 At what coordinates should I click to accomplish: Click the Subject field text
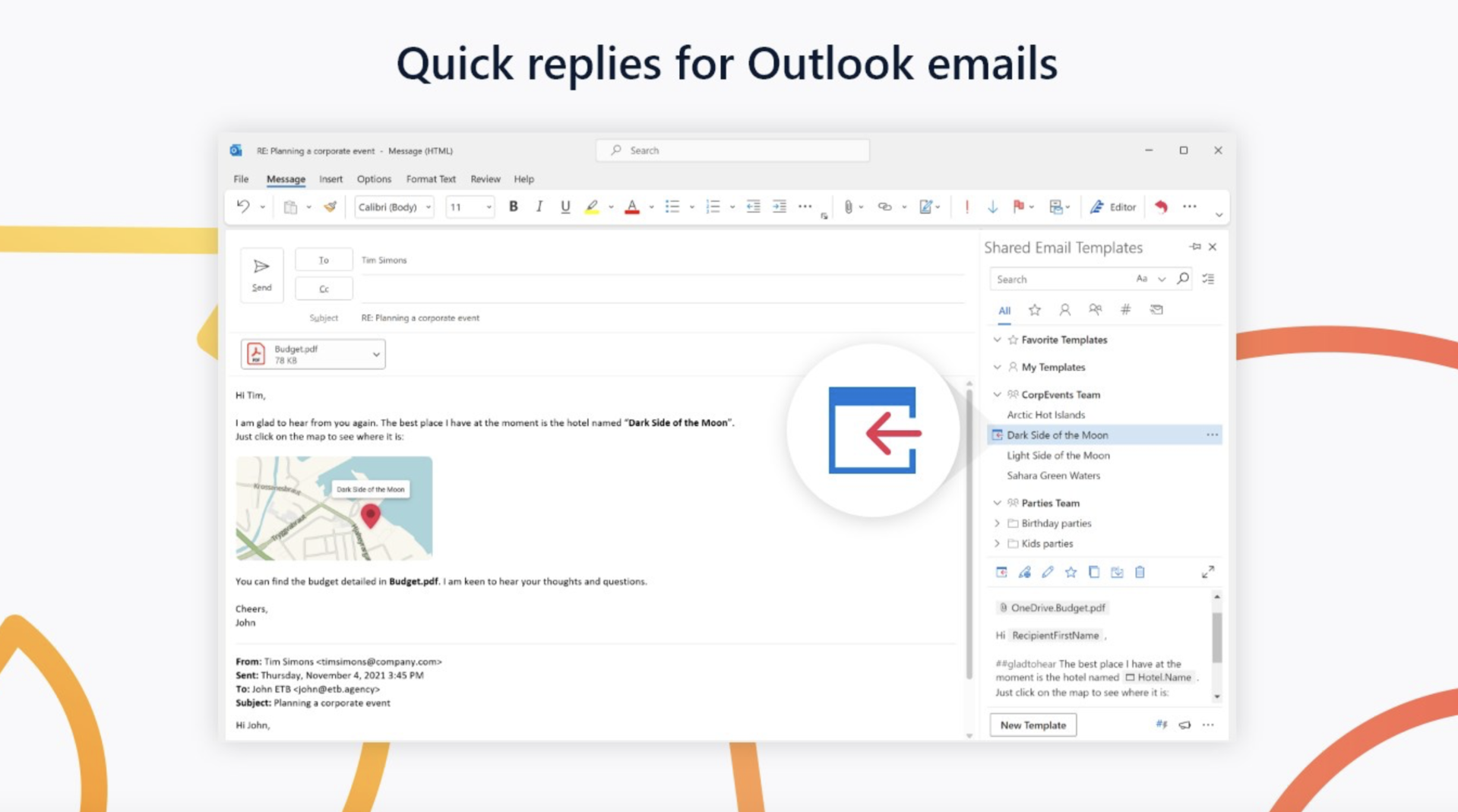[419, 318]
